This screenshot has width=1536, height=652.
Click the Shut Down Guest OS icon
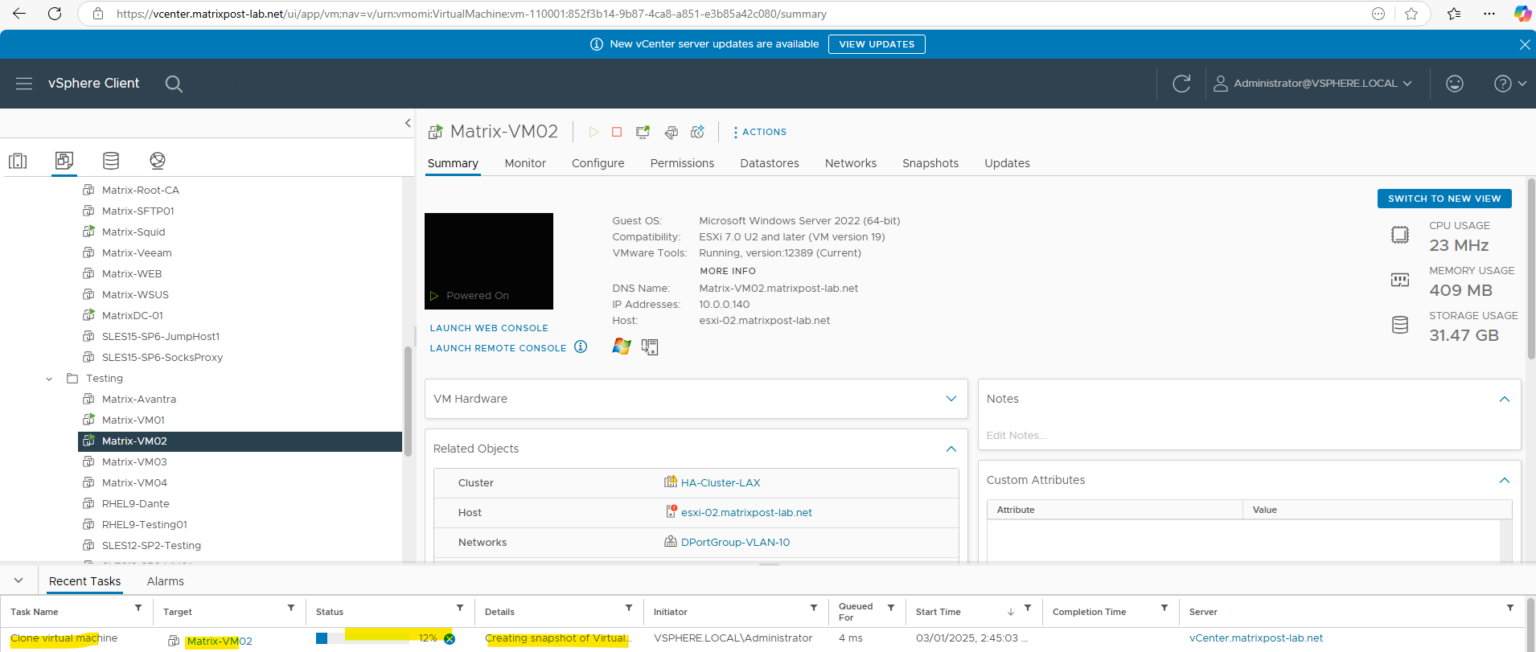tap(617, 131)
